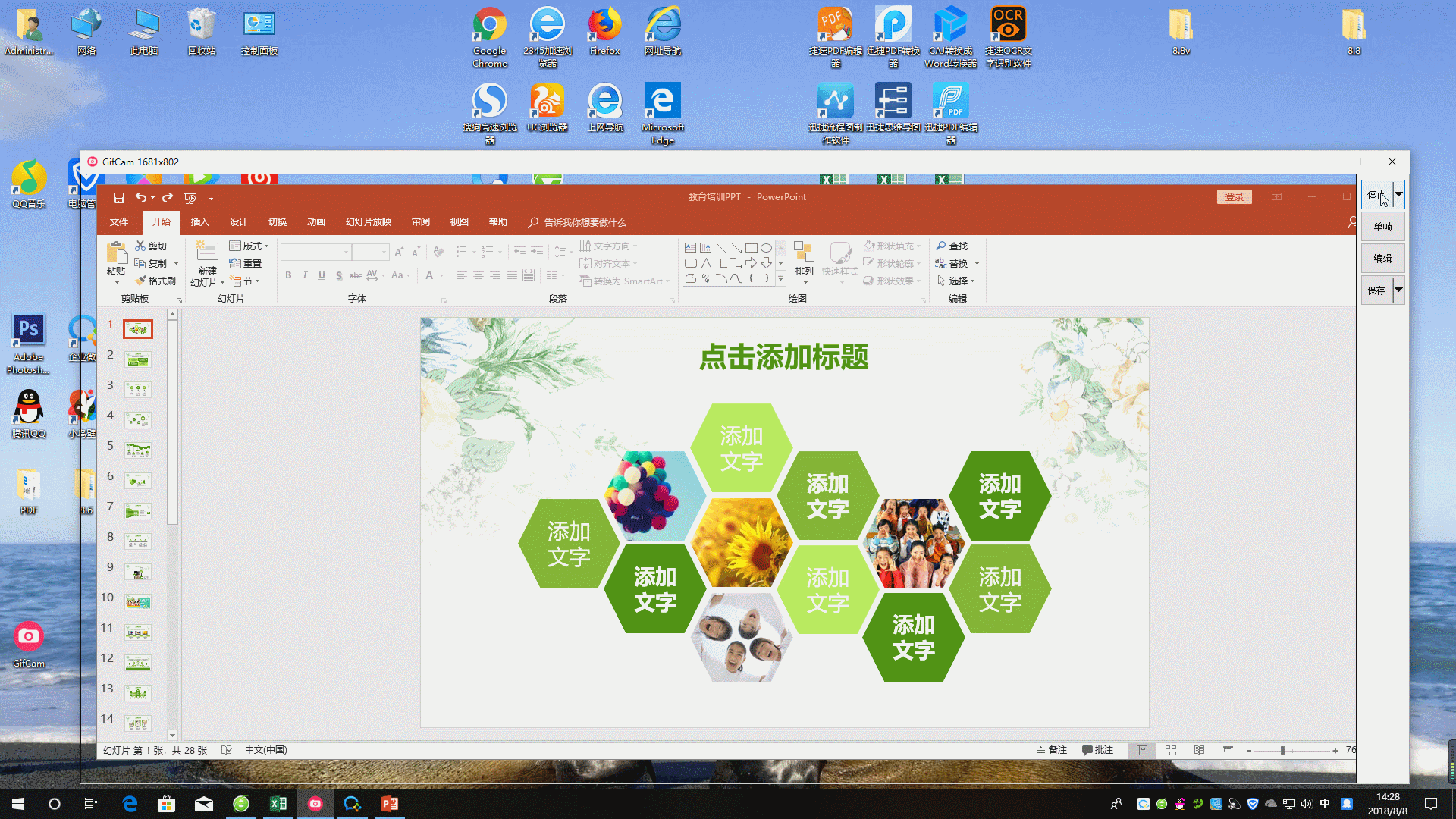This screenshot has height=819, width=1456.
Task: Click the Arrange (排列) icon
Action: point(804,253)
